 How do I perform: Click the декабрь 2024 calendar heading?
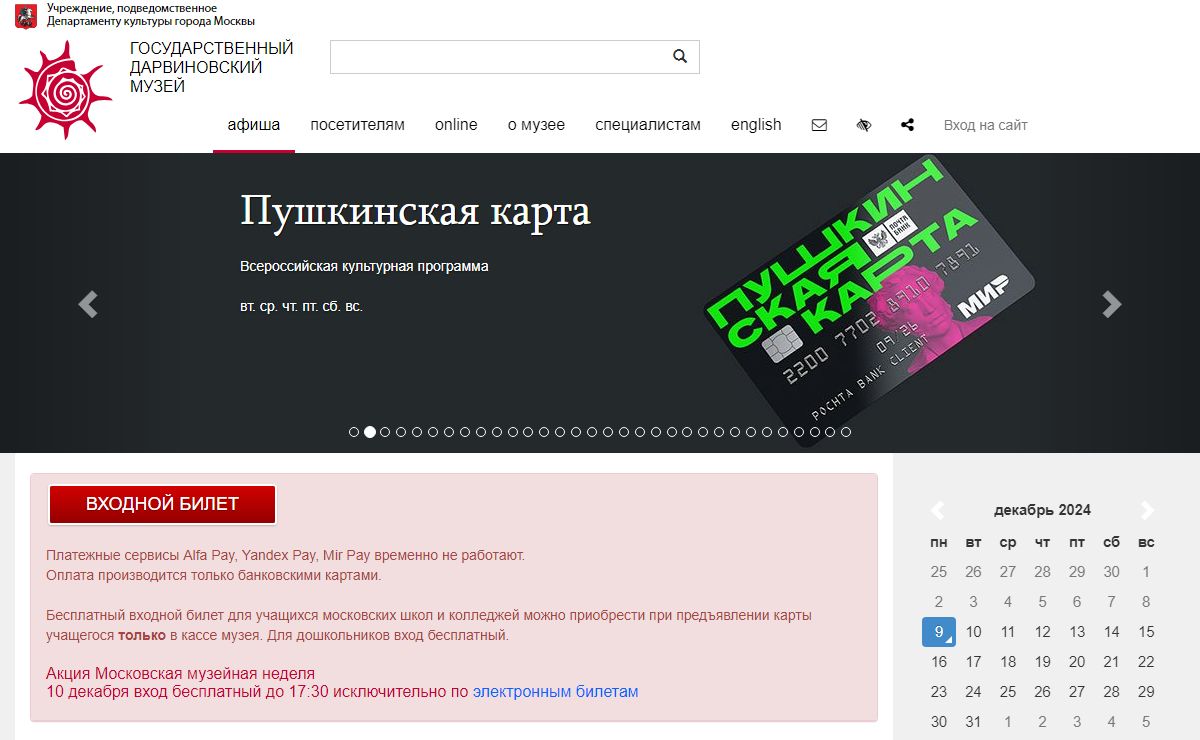1042,510
